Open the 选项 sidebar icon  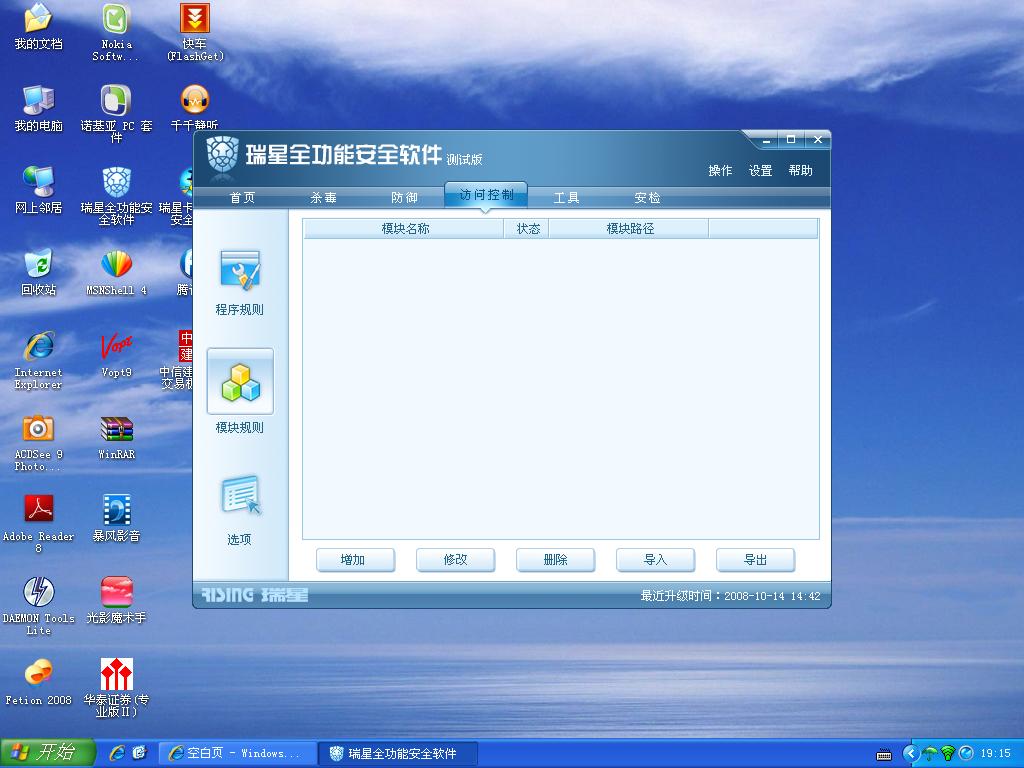point(240,494)
